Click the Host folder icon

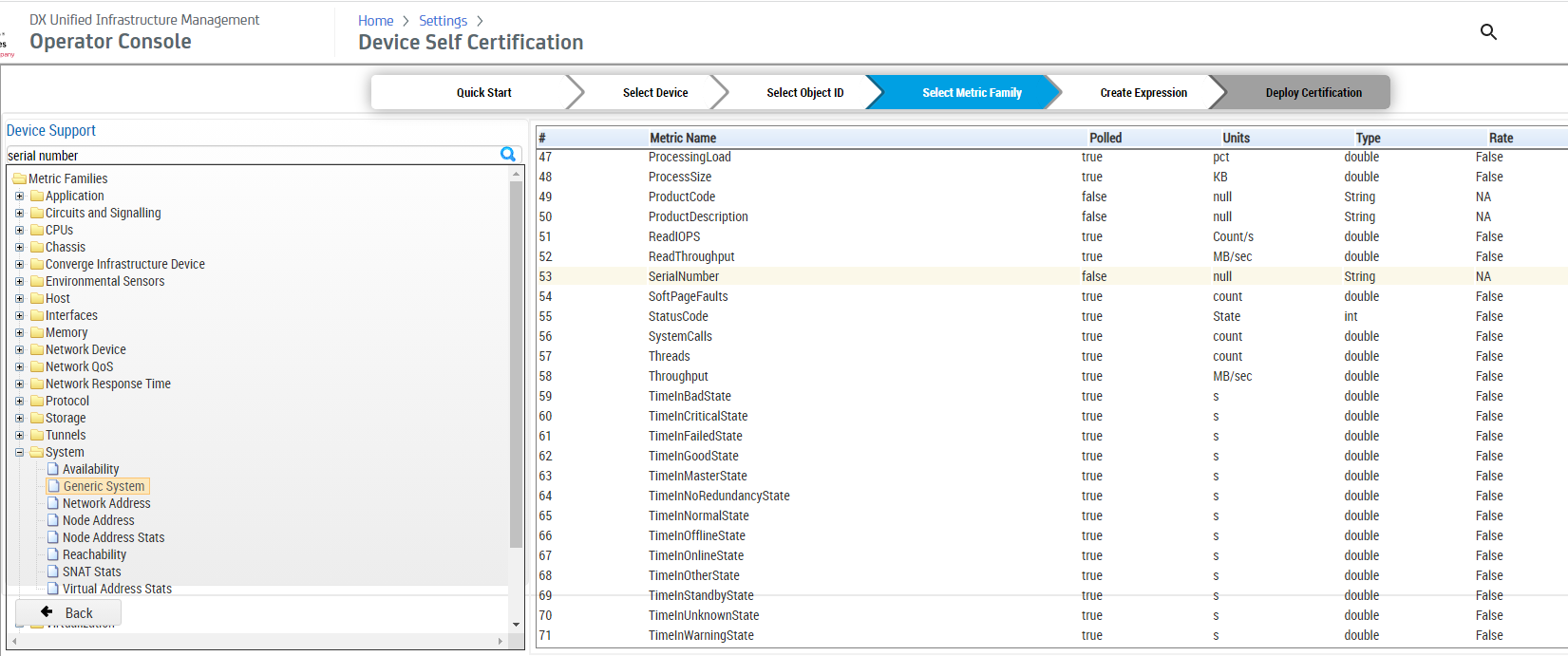click(x=37, y=298)
